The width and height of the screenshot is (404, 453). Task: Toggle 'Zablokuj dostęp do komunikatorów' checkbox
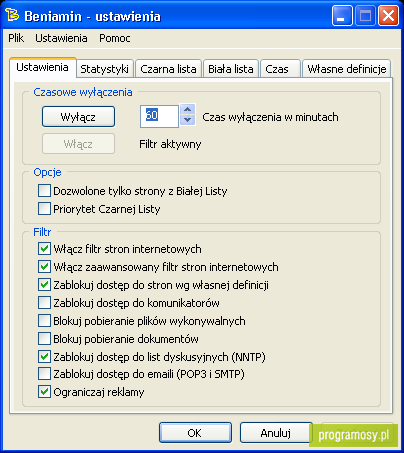click(x=44, y=303)
